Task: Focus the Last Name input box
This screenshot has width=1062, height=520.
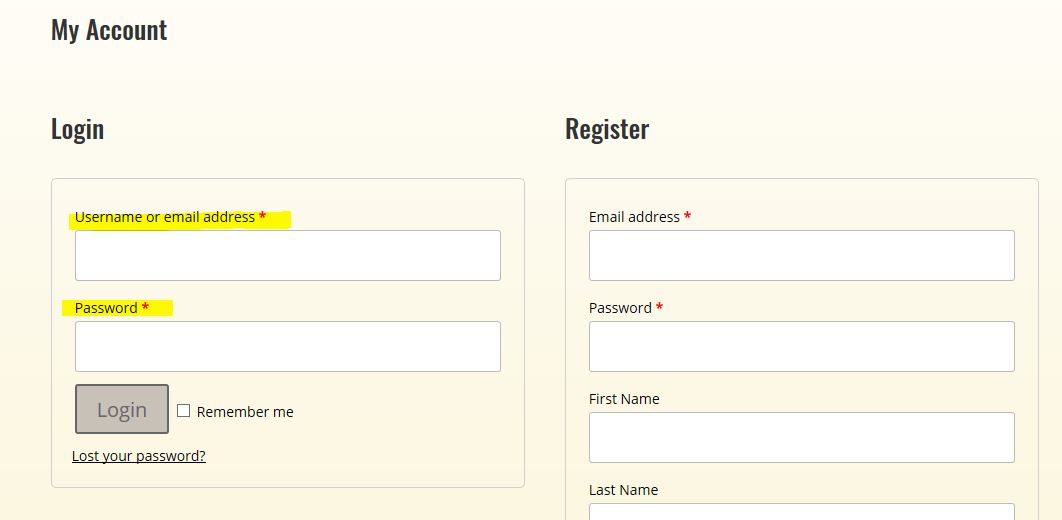Action: click(x=801, y=512)
